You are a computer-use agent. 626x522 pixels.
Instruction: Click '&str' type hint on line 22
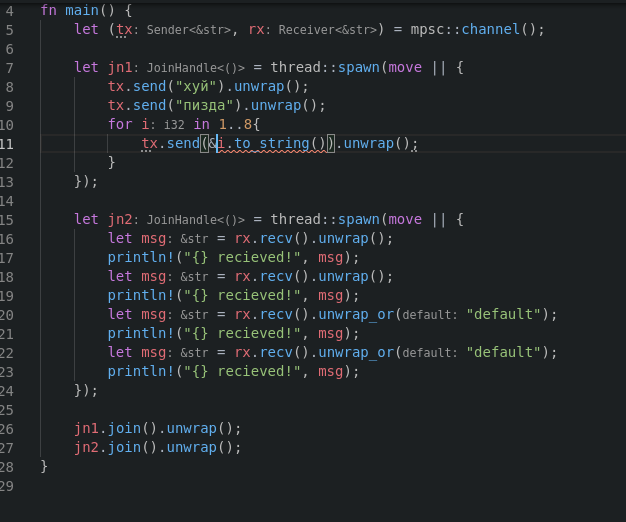point(194,353)
